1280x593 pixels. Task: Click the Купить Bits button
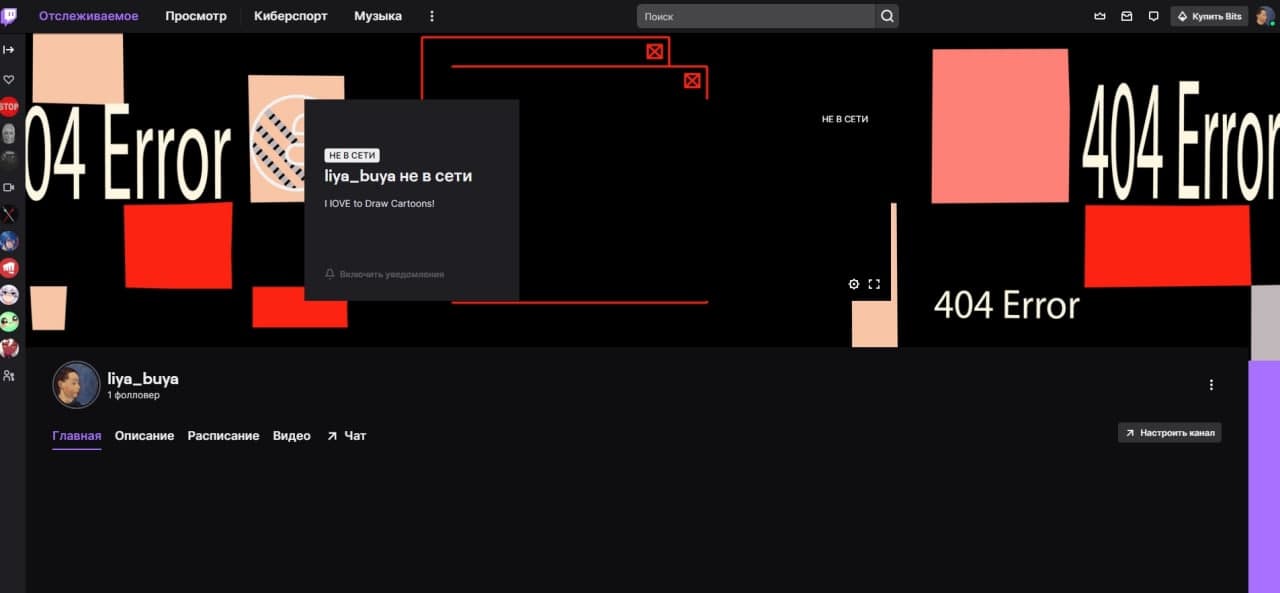point(1209,16)
